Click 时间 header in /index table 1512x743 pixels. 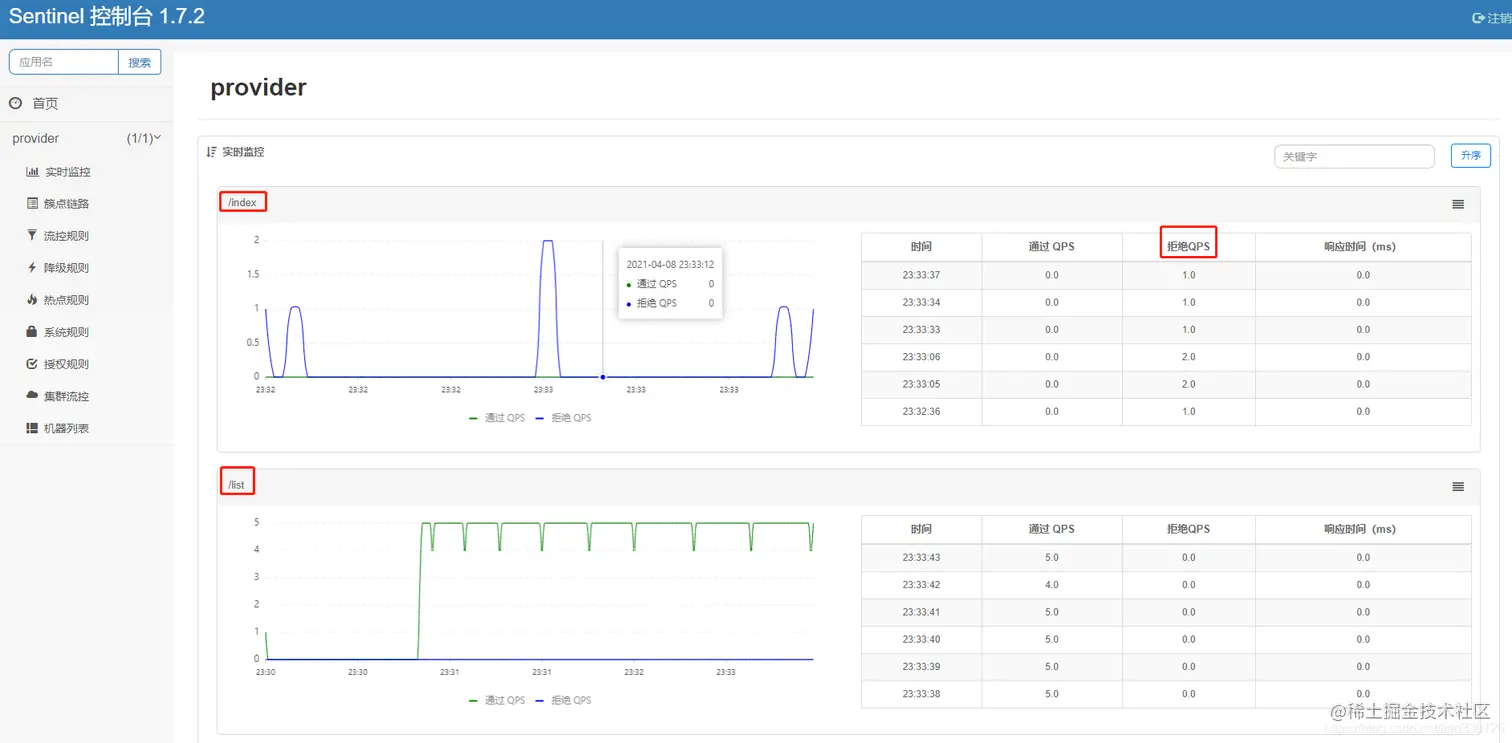921,246
